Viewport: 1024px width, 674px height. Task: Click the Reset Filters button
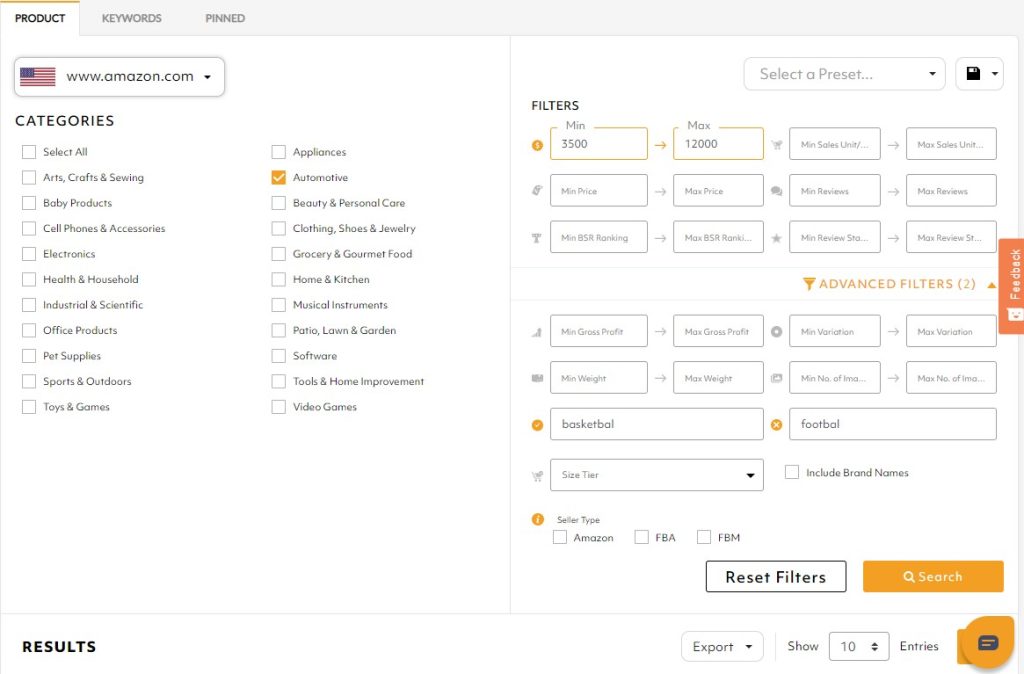775,577
